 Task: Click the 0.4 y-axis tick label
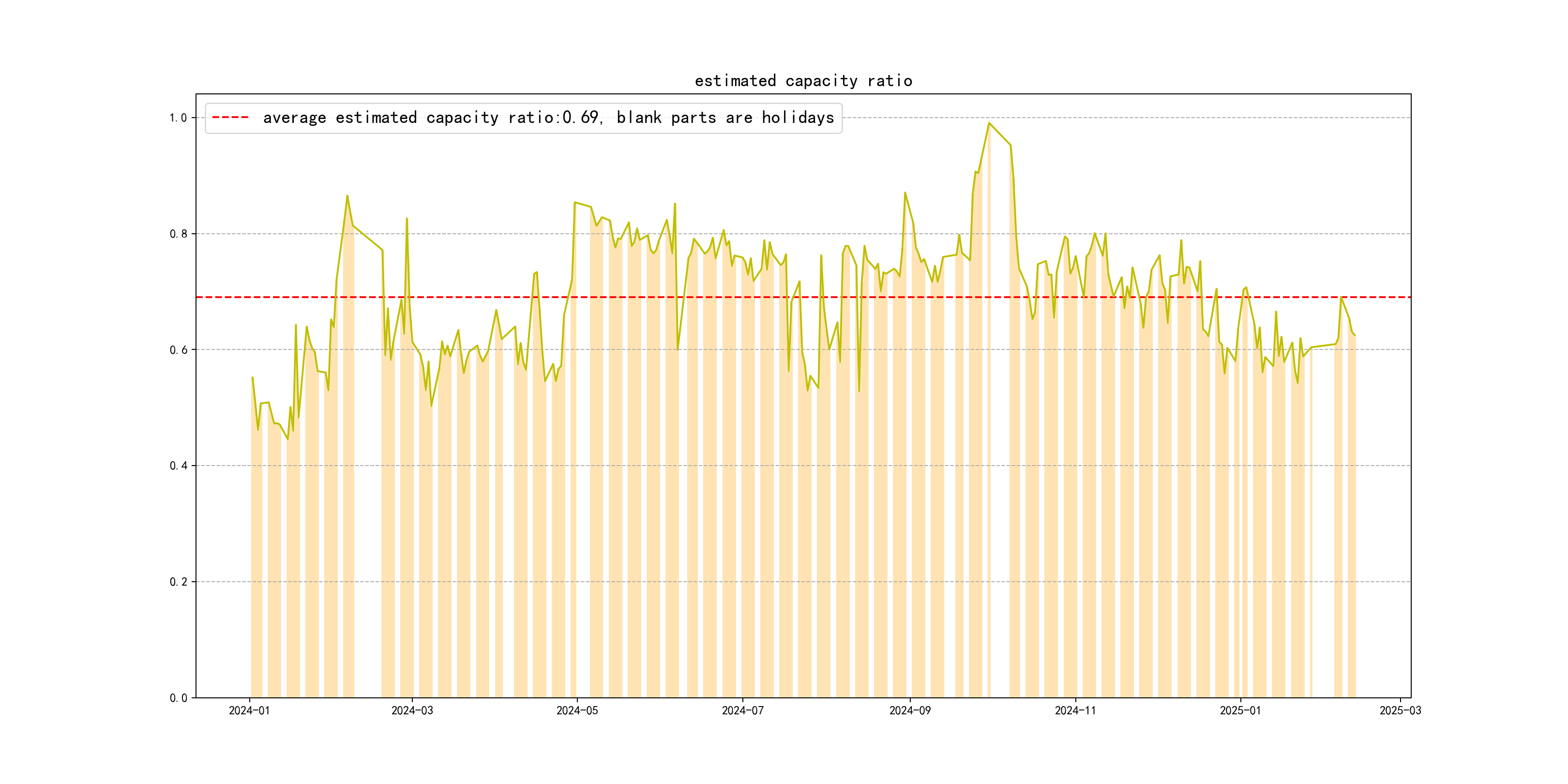pyautogui.click(x=178, y=466)
